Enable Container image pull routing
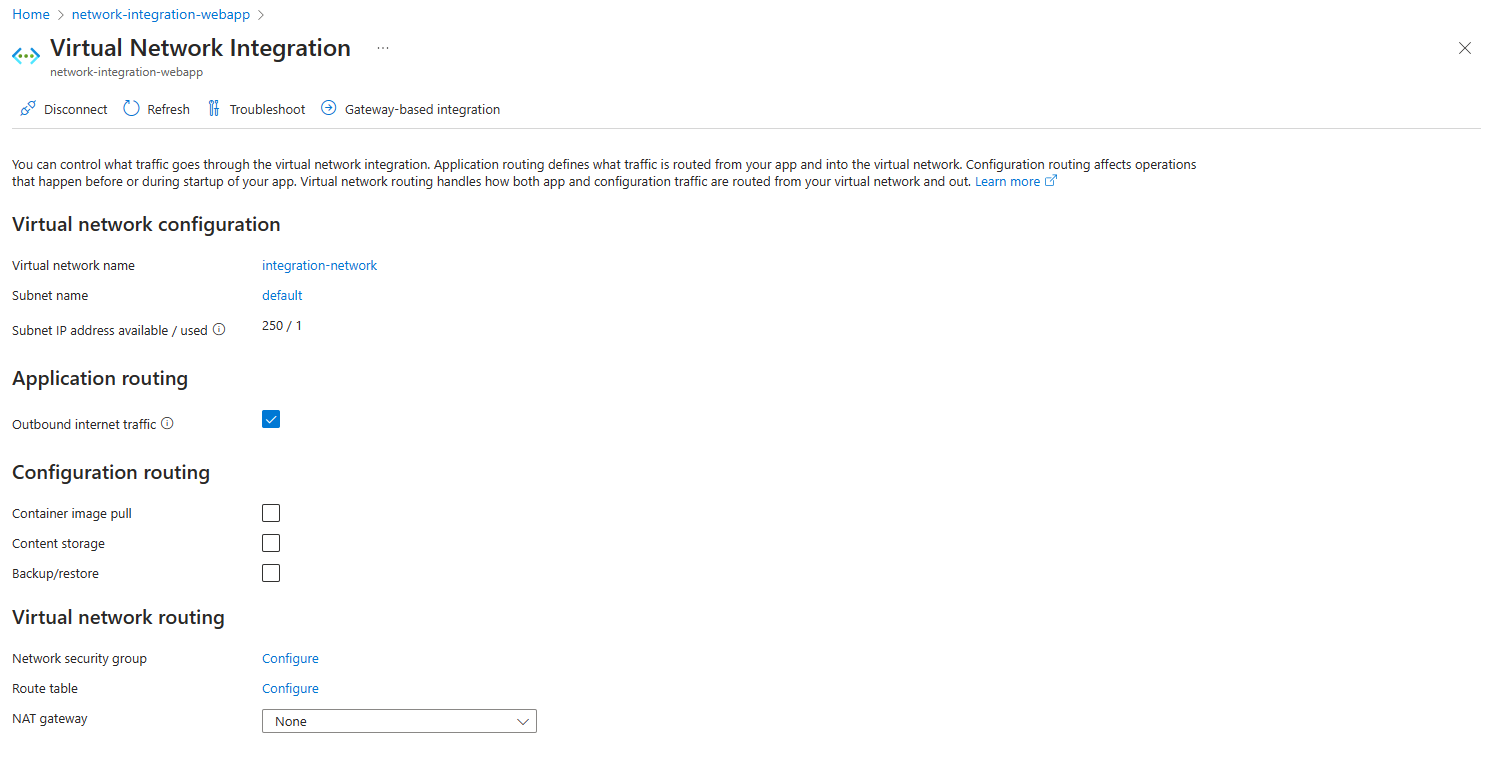This screenshot has width=1490, height=767. (x=270, y=512)
